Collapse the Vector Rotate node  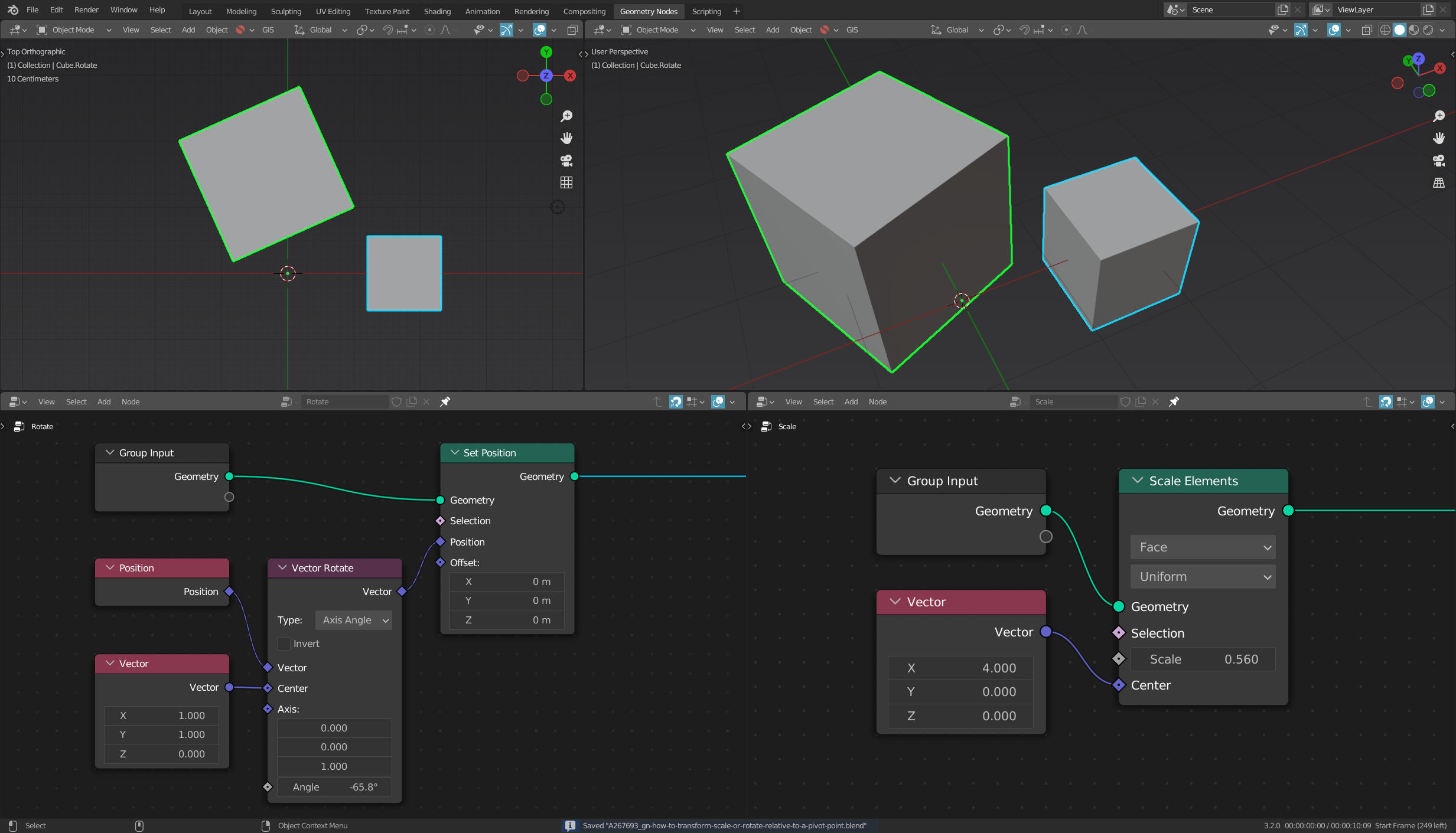click(282, 568)
